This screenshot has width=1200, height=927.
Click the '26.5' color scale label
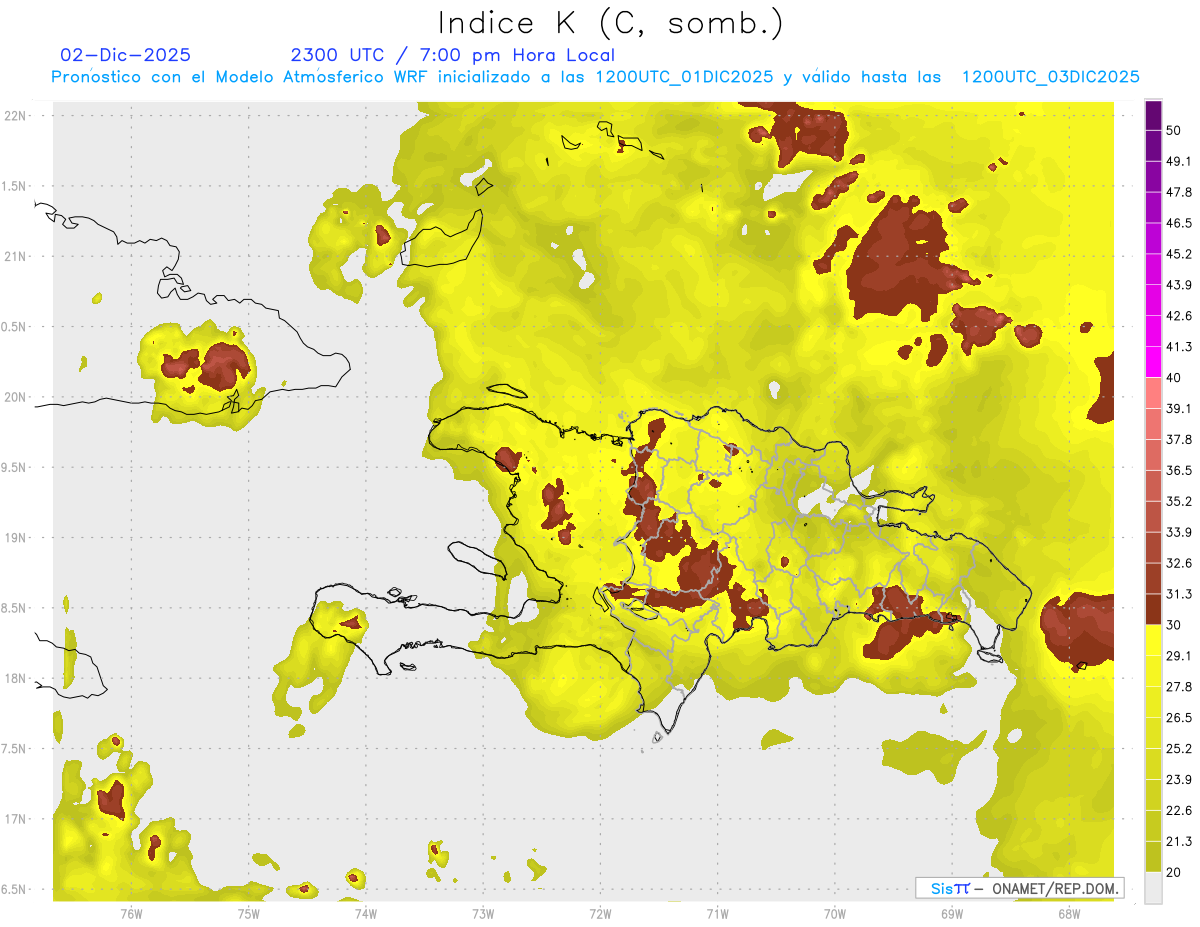click(1179, 718)
